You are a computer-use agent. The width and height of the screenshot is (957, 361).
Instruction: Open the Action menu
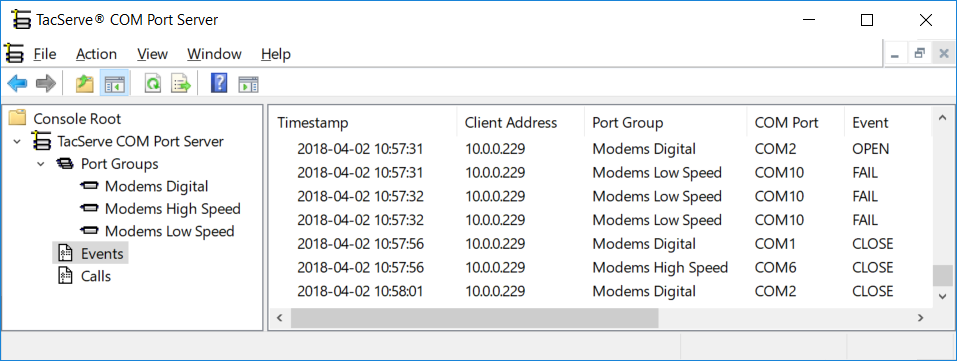tap(96, 54)
